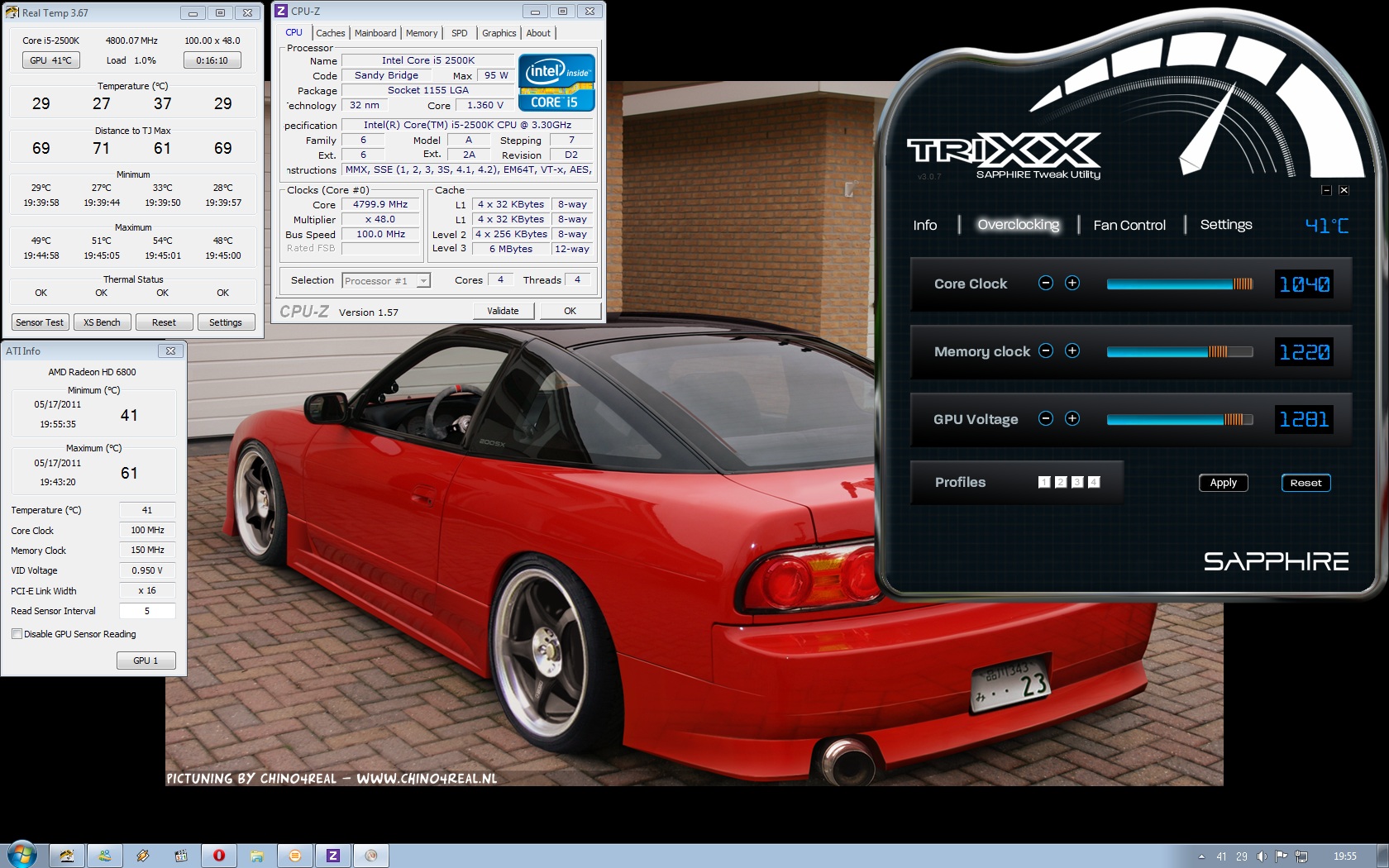
Task: Click the CPU-Z taskbar icon
Action: click(x=333, y=856)
